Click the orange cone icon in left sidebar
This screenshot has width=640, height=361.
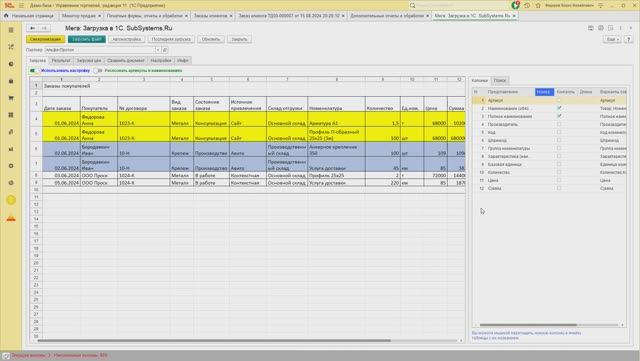click(11, 218)
